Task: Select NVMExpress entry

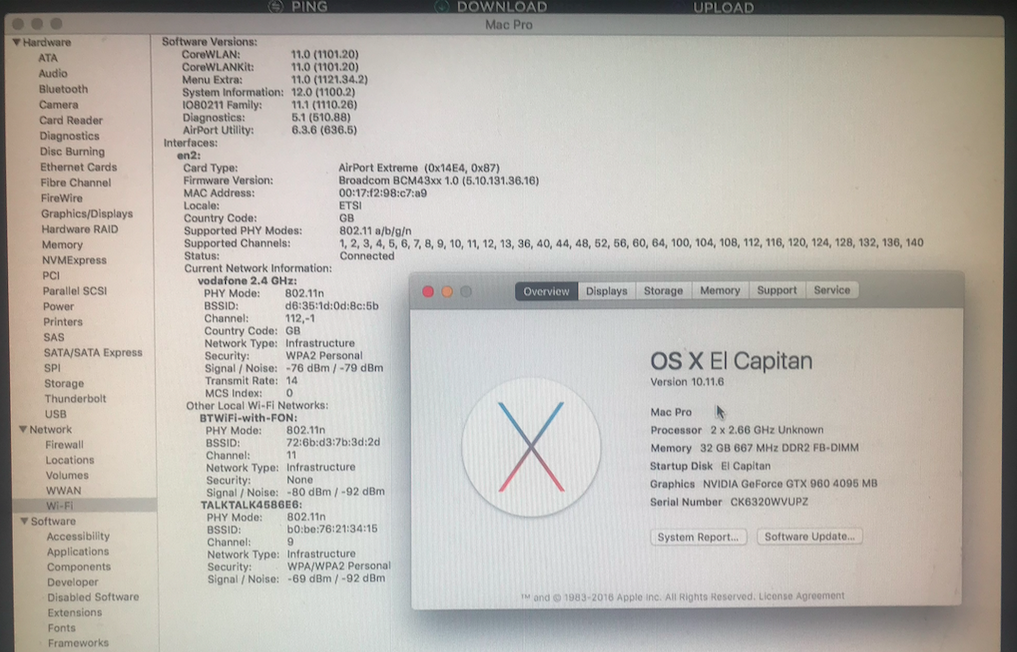Action: (74, 260)
